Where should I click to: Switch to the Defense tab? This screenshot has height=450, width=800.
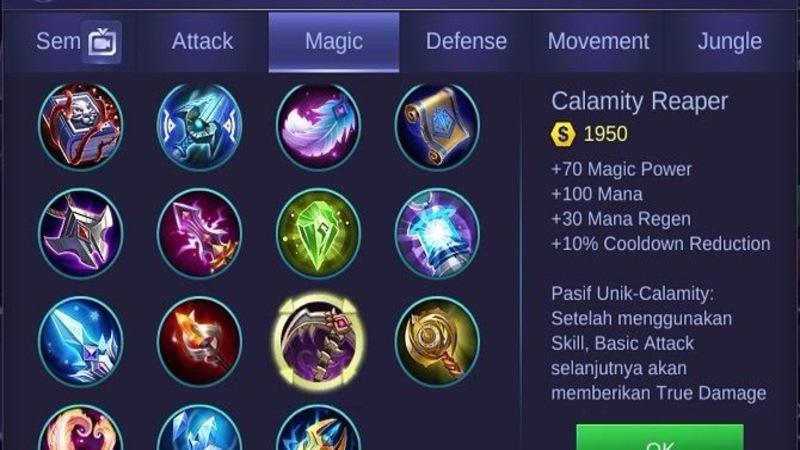point(466,41)
